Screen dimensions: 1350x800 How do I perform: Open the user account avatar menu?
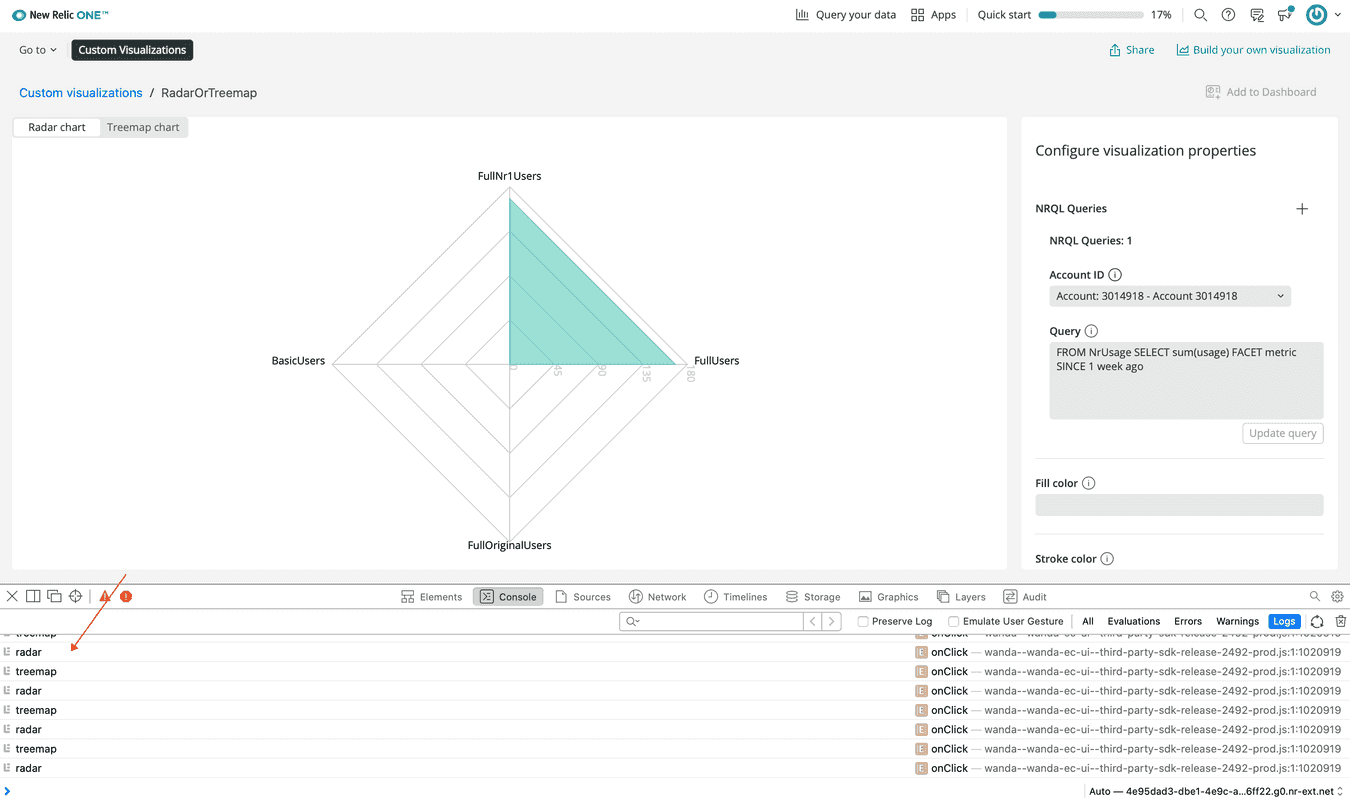1322,15
